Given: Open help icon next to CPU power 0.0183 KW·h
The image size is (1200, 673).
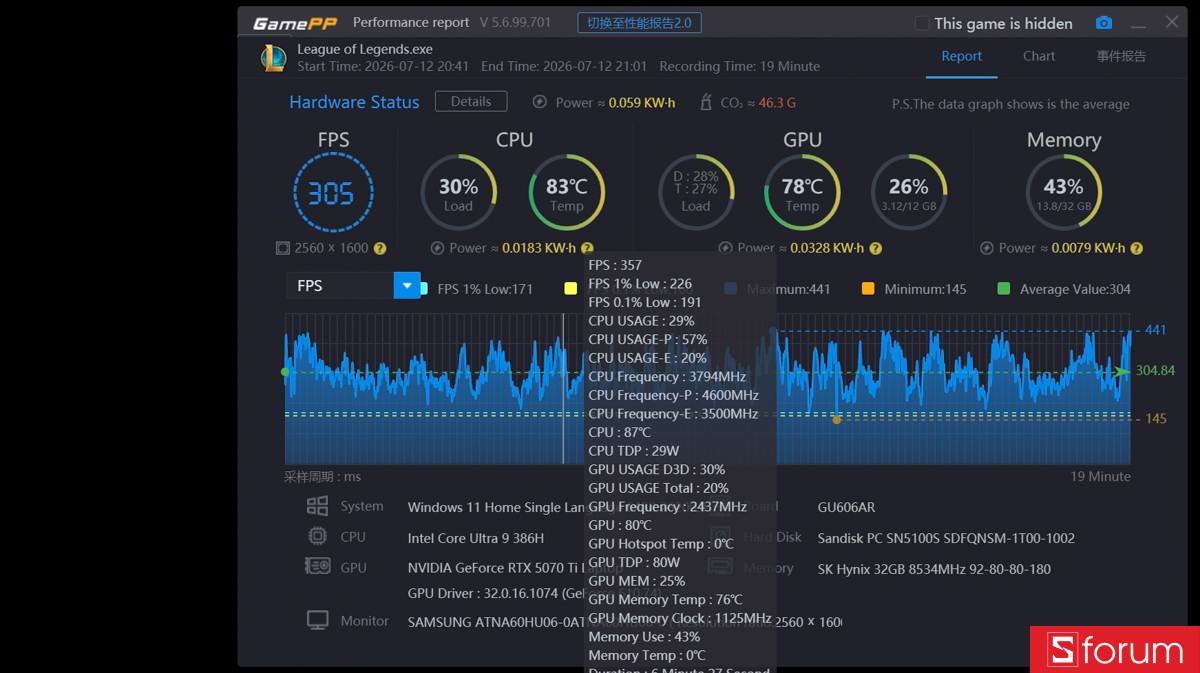Looking at the screenshot, I should click(587, 248).
